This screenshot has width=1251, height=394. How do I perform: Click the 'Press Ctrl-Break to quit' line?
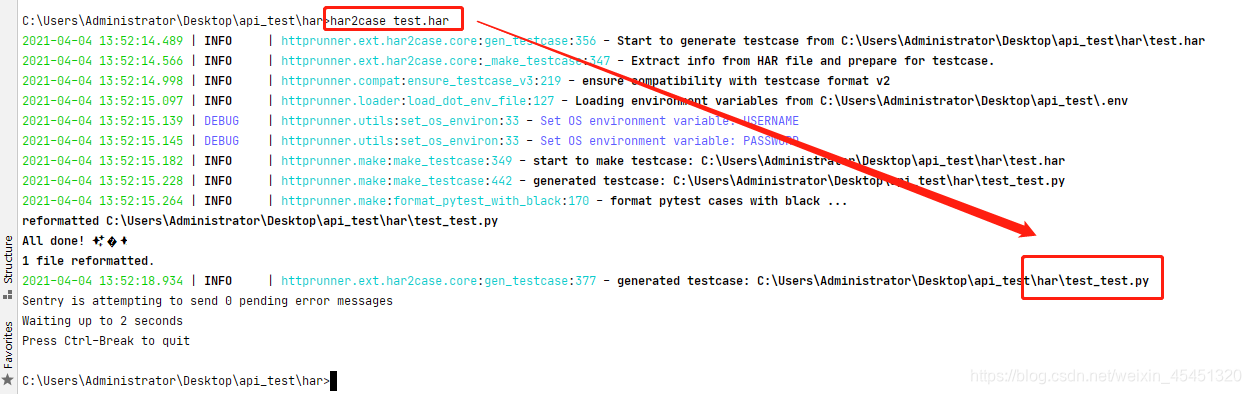click(x=106, y=341)
